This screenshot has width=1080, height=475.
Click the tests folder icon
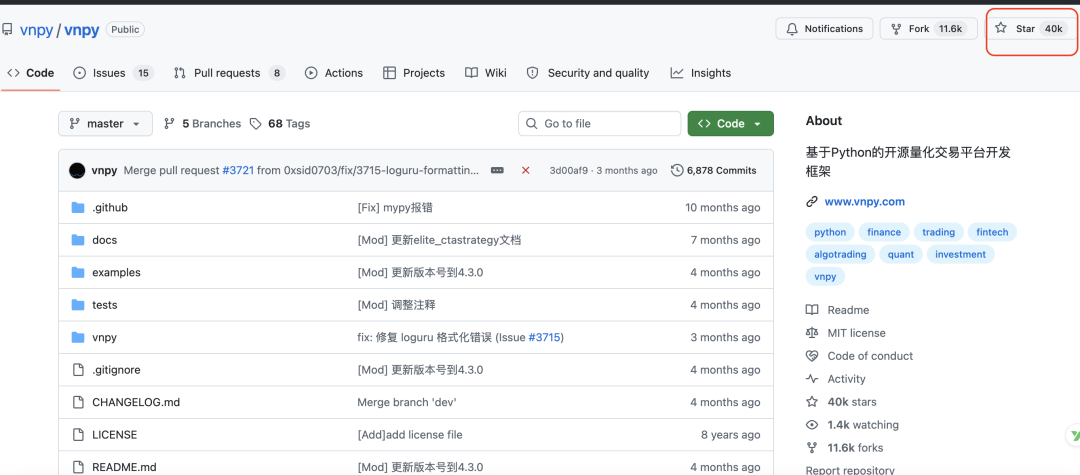[78, 305]
